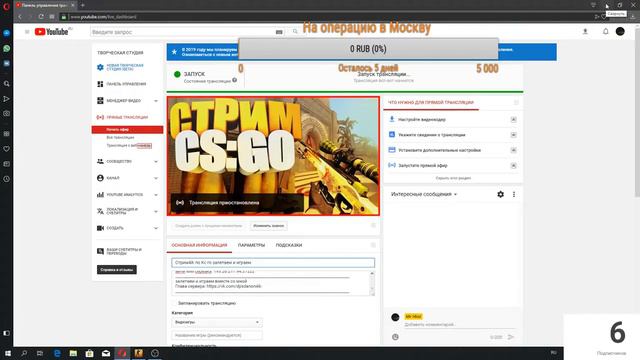Click the YouTube search input field
The image size is (640, 360).
click(x=183, y=32)
